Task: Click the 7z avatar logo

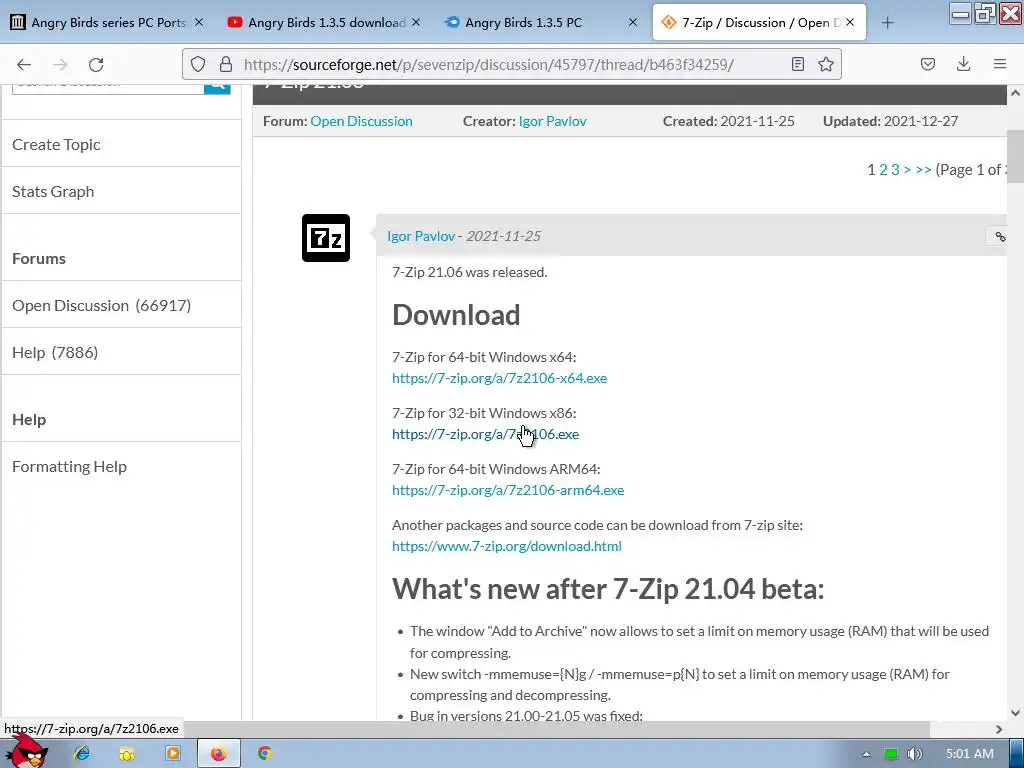Action: coord(326,238)
